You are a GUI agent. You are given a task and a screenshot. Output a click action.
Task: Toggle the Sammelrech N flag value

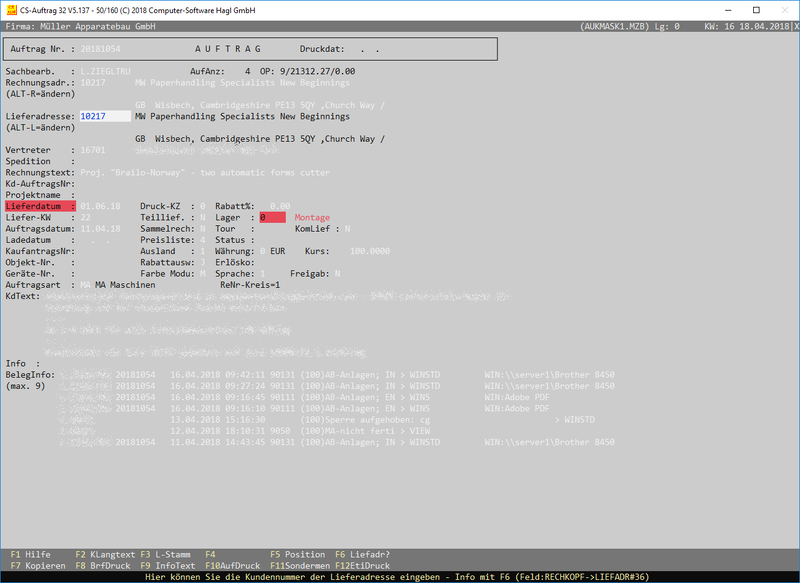pos(202,228)
